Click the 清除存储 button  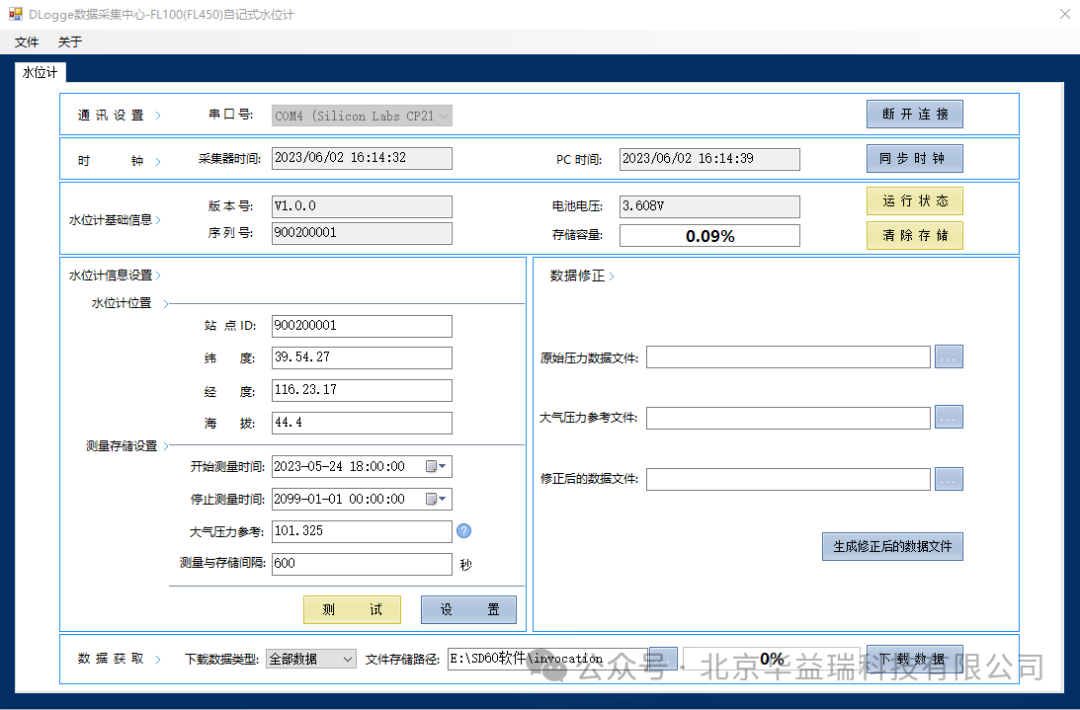click(913, 235)
